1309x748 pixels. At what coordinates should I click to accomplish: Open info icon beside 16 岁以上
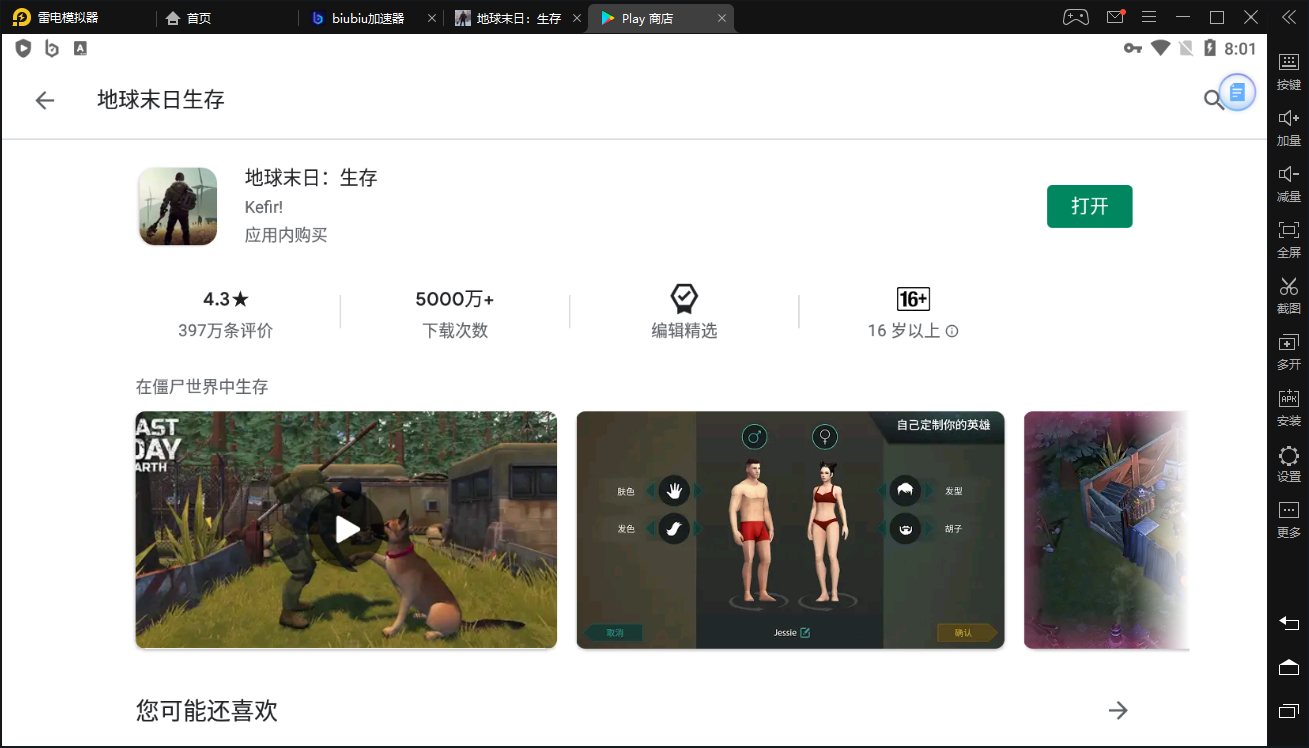pos(952,331)
